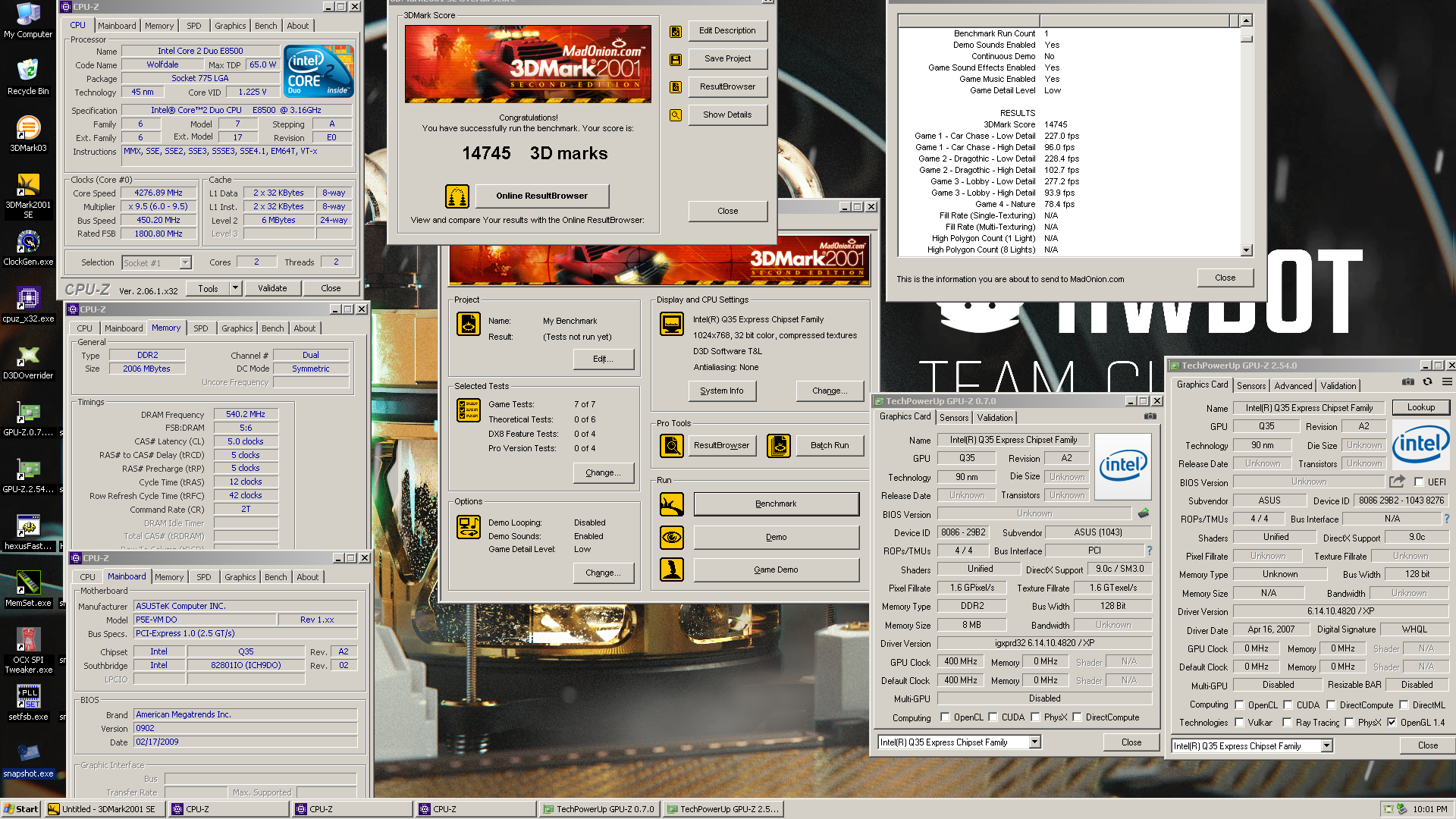Click Validate button in CPU-Z
Screen dimensions: 1456x819
pyautogui.click(x=272, y=288)
